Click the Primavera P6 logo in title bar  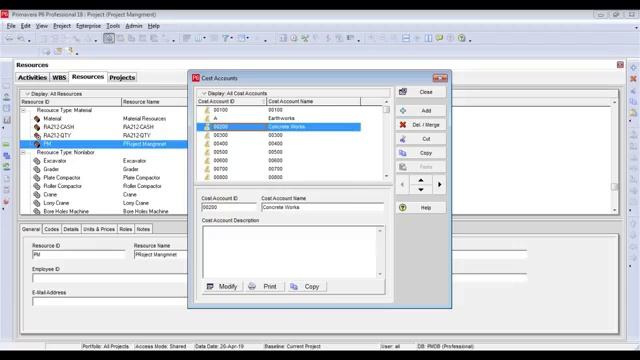click(x=5, y=15)
